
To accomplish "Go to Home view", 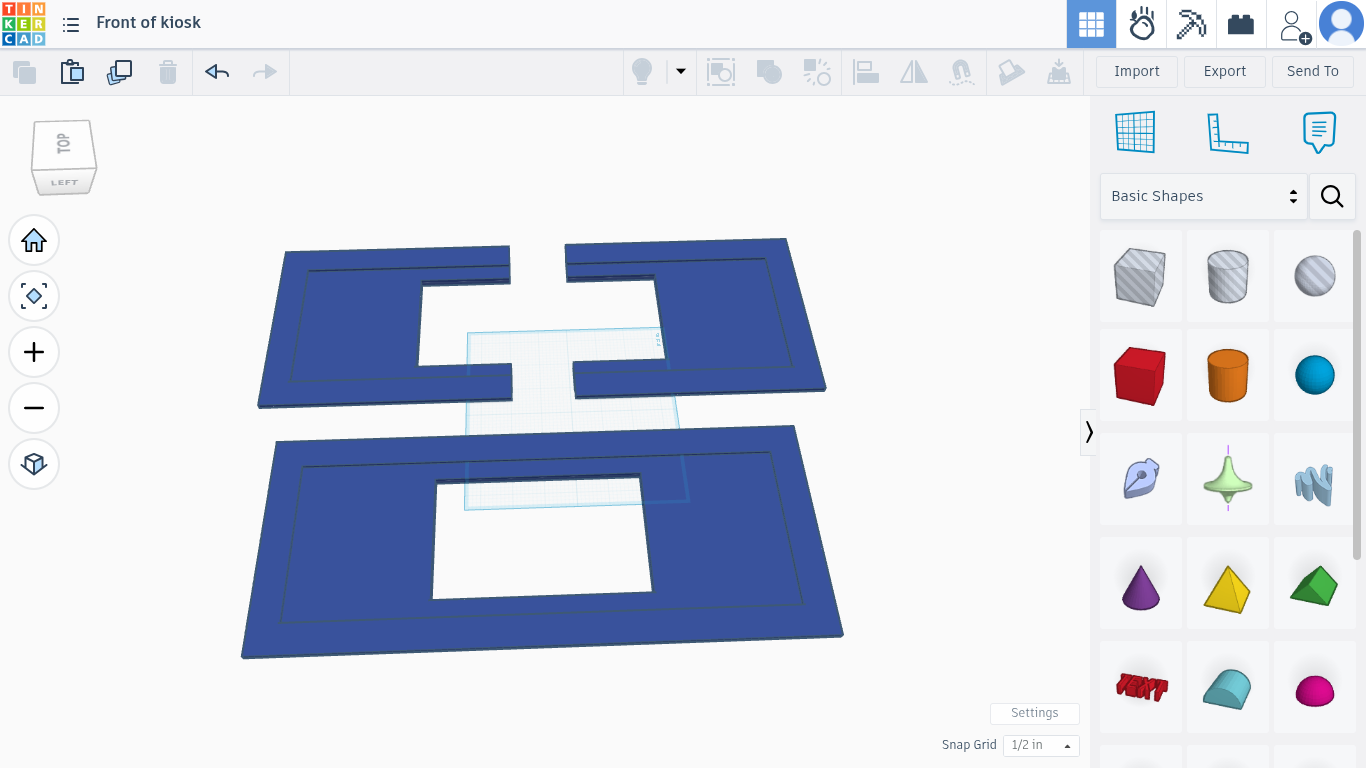I will (x=34, y=240).
